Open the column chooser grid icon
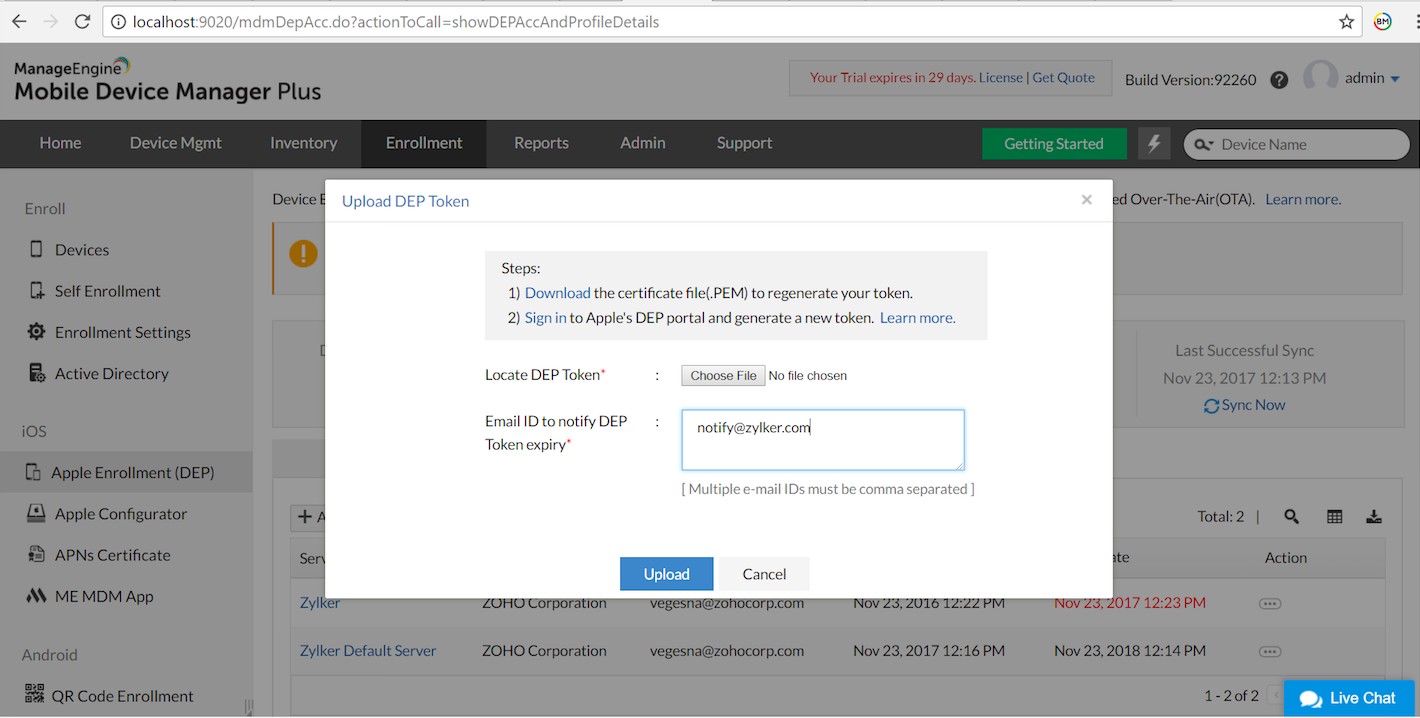The height and width of the screenshot is (718, 1420). pos(1334,516)
